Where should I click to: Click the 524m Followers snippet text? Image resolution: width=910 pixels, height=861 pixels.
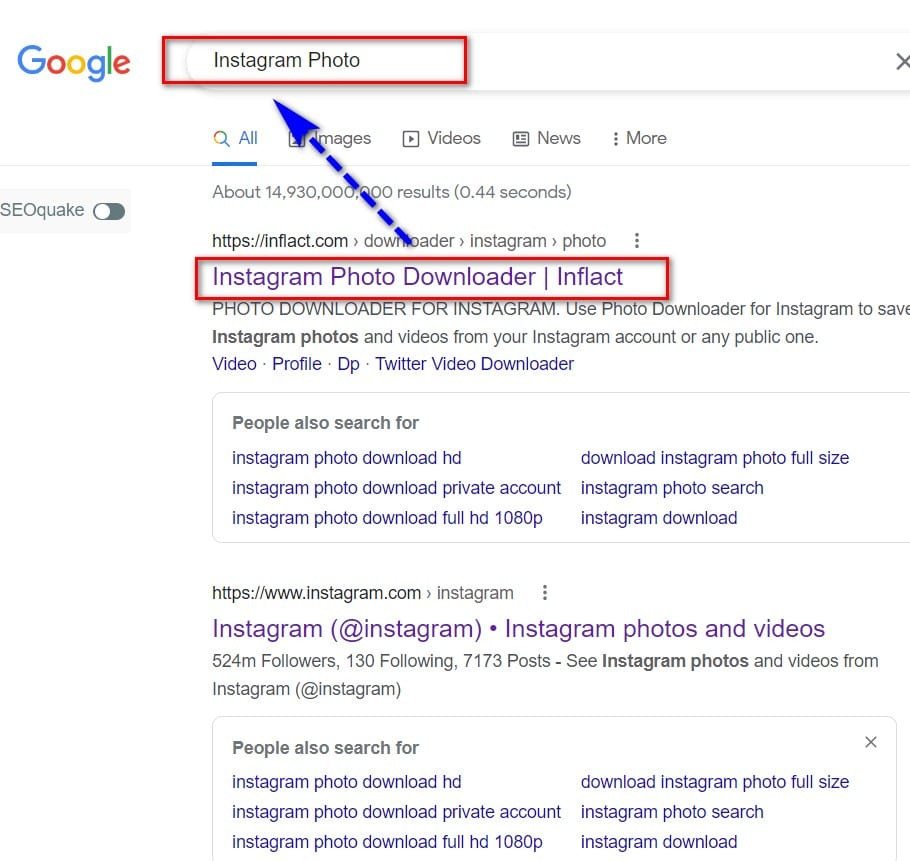click(545, 675)
